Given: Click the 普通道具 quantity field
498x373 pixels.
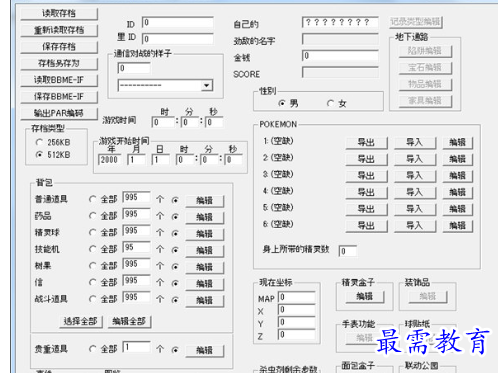Looking at the screenshot, I should (x=136, y=198).
